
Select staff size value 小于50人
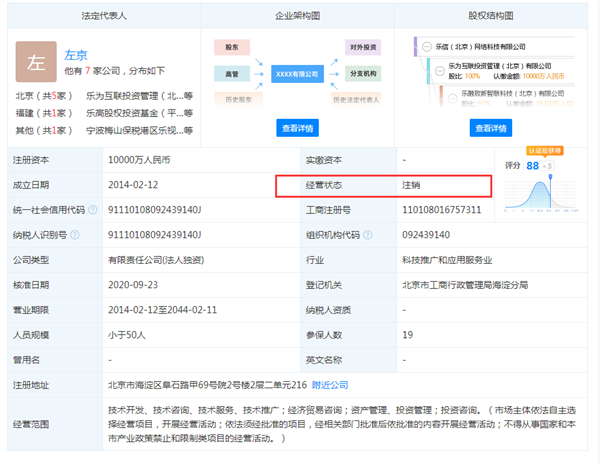tap(127, 335)
